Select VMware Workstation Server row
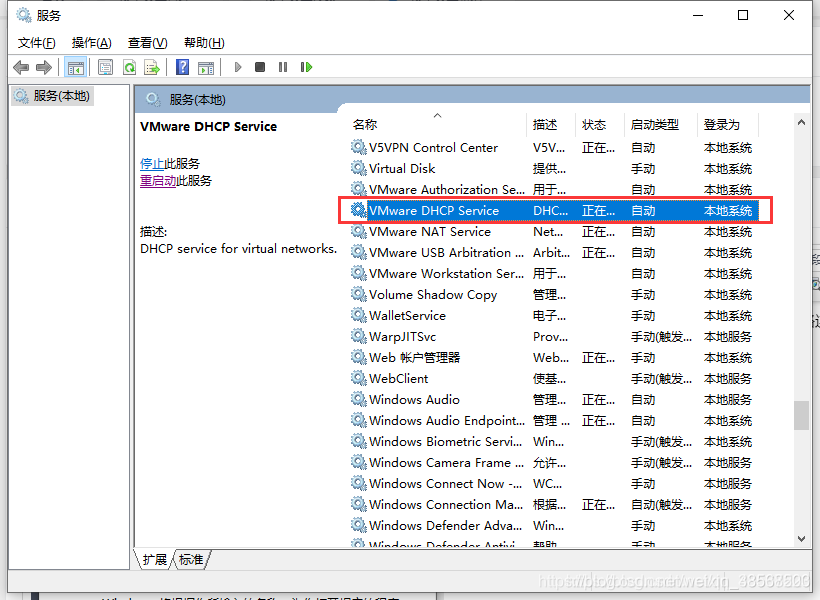This screenshot has width=820, height=600. point(554,274)
